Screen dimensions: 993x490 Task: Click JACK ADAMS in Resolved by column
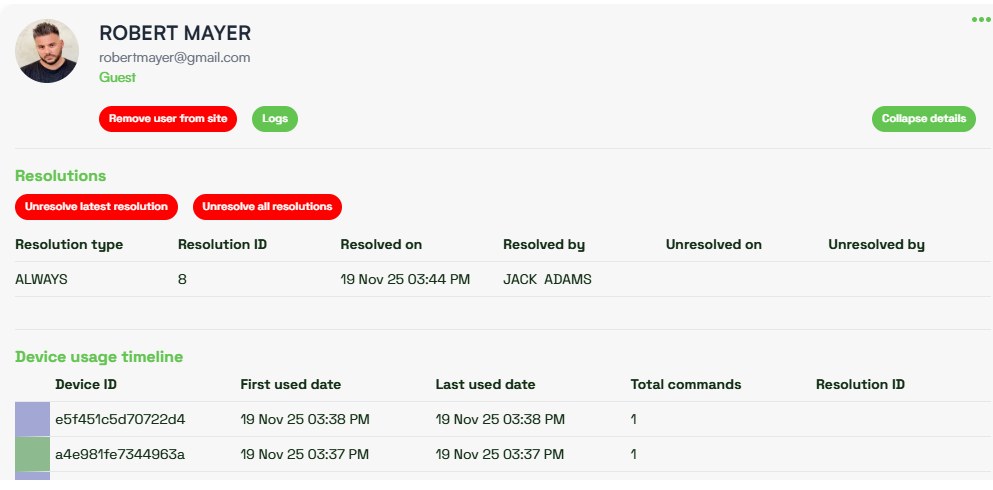[547, 280]
